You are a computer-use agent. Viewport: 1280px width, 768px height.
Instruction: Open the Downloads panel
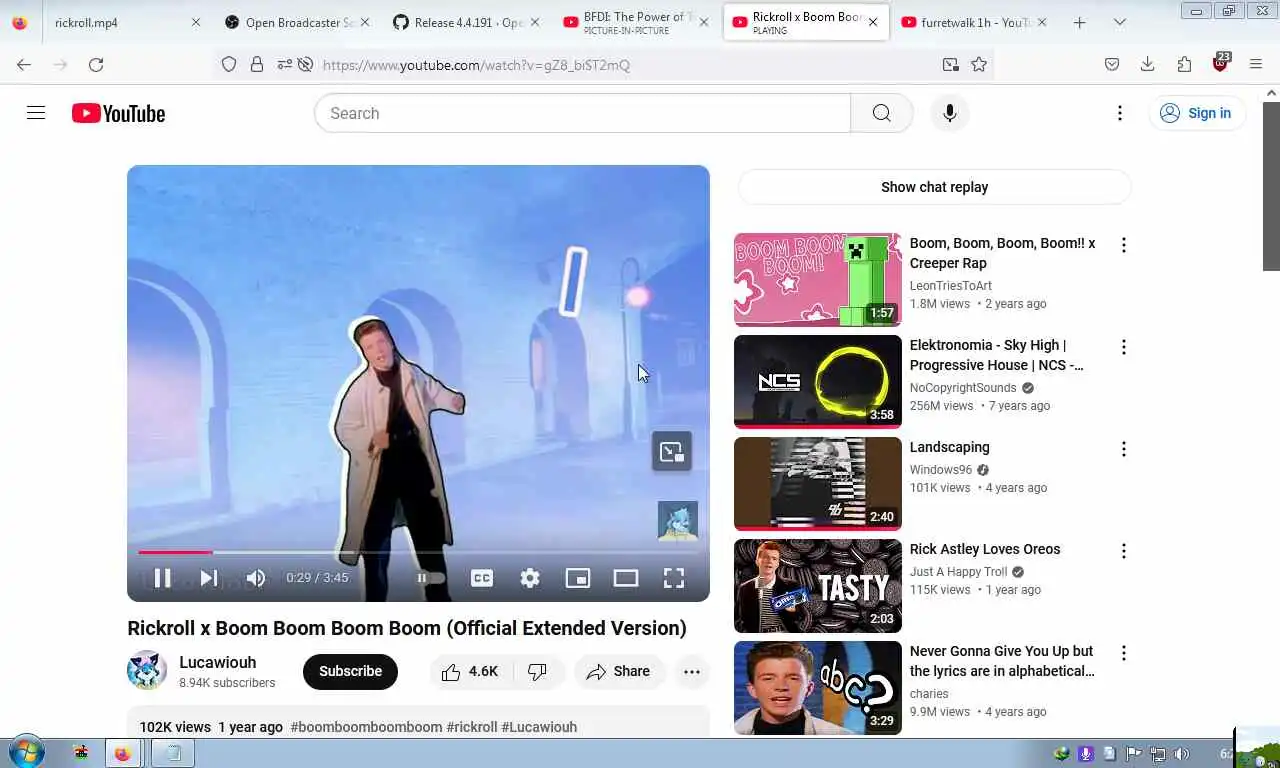click(x=1148, y=64)
